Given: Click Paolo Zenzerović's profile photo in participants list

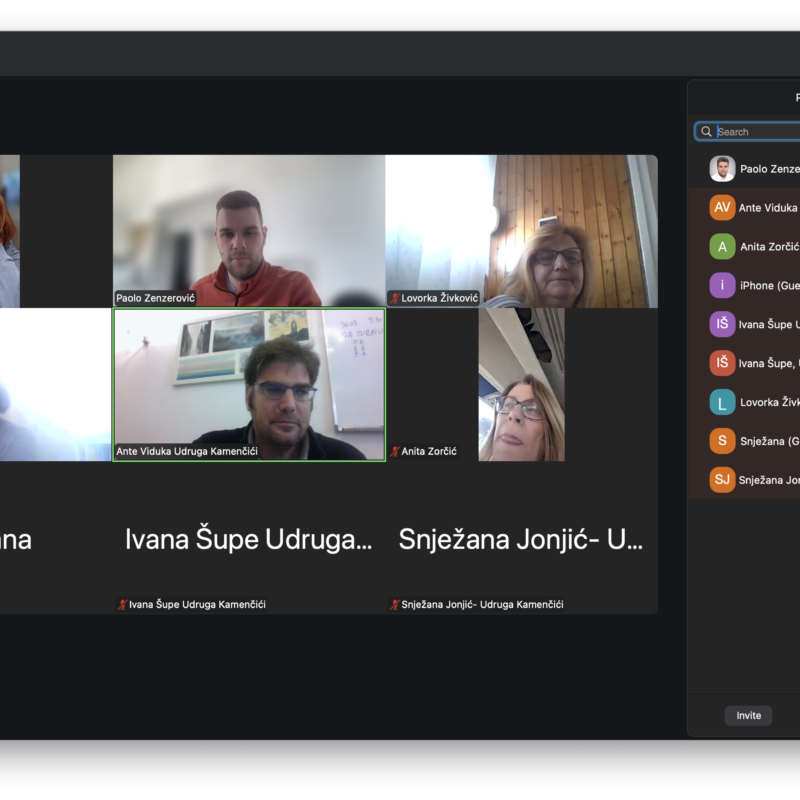Looking at the screenshot, I should pos(722,169).
